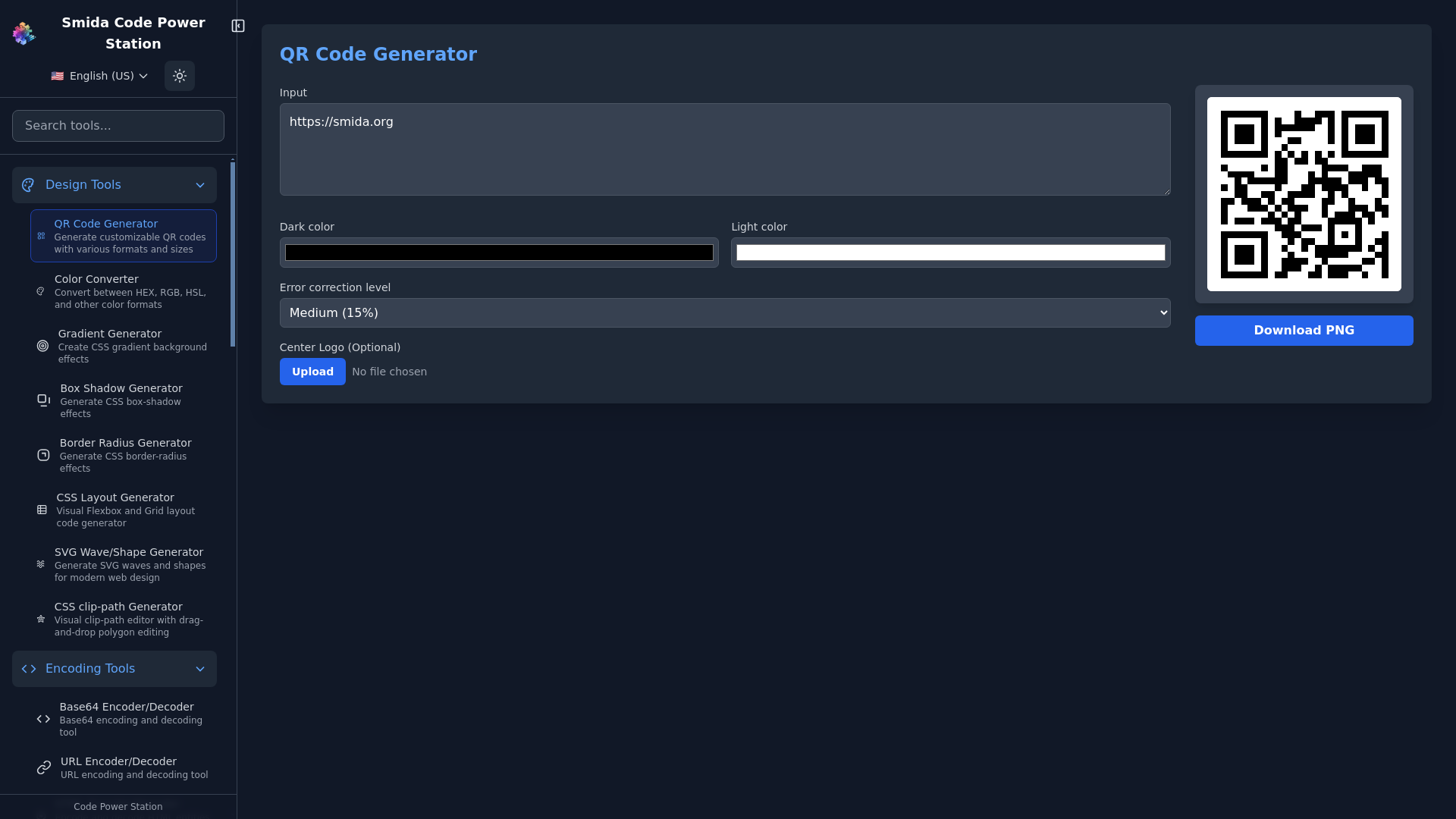Click the Design Tools palette icon
The image size is (1456, 819).
(28, 185)
